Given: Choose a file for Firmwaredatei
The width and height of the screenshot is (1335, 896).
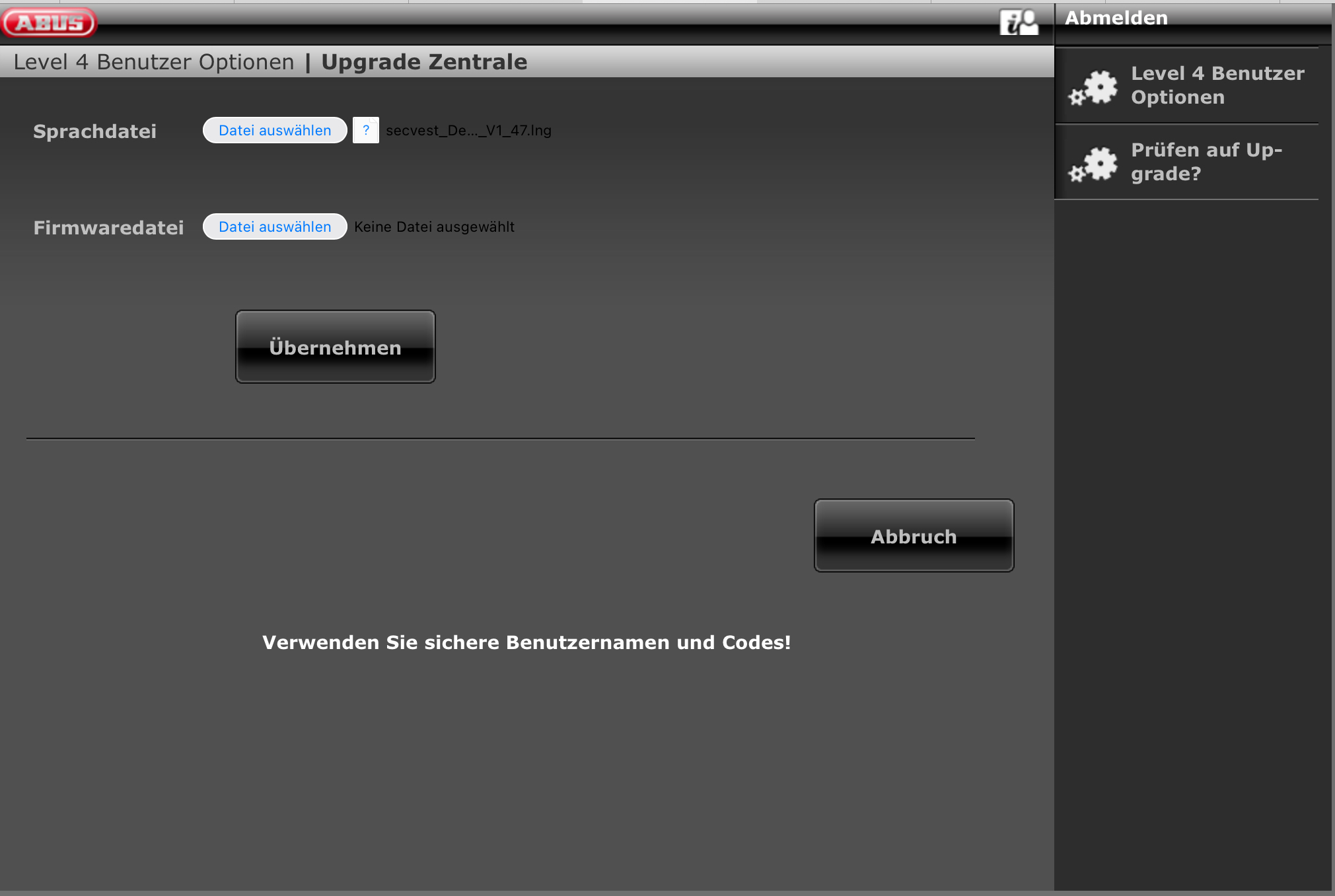Looking at the screenshot, I should pos(275,226).
